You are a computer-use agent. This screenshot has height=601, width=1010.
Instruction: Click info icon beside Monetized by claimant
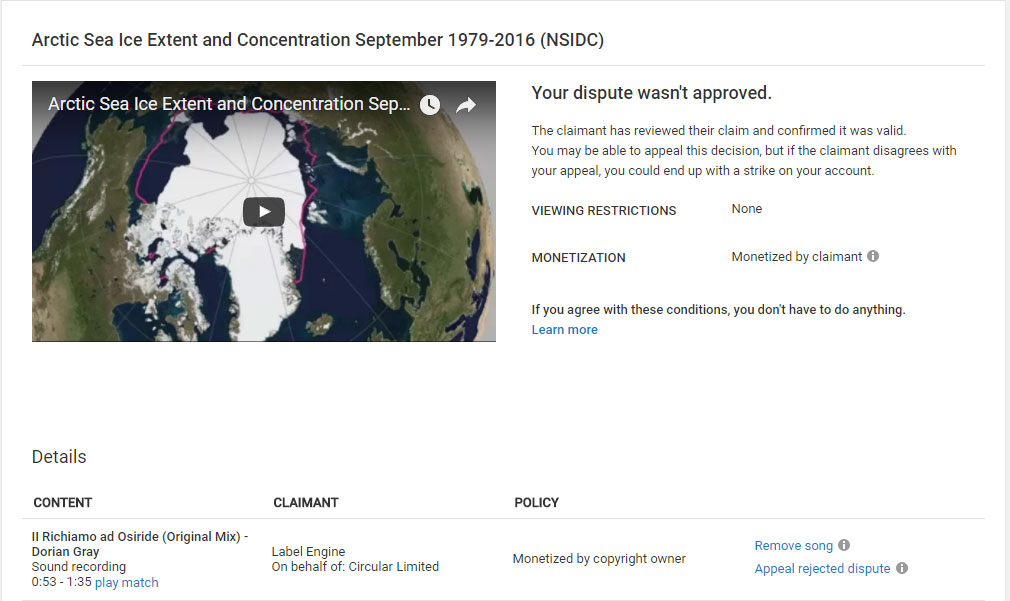tap(873, 256)
